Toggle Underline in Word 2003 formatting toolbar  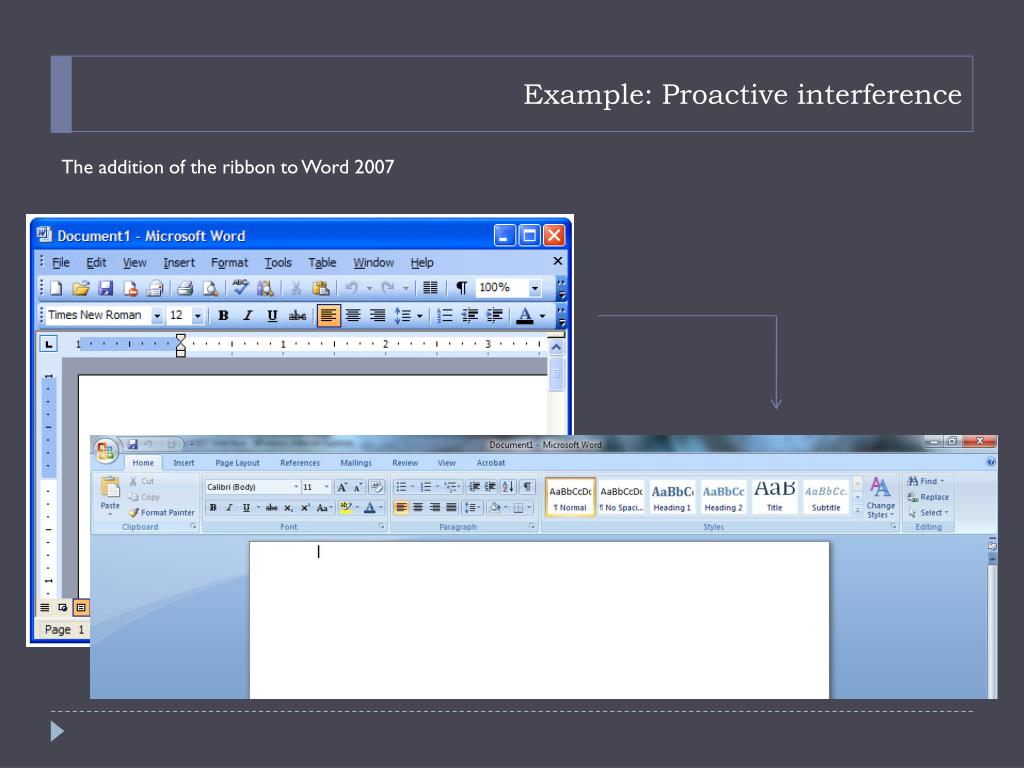[x=272, y=316]
